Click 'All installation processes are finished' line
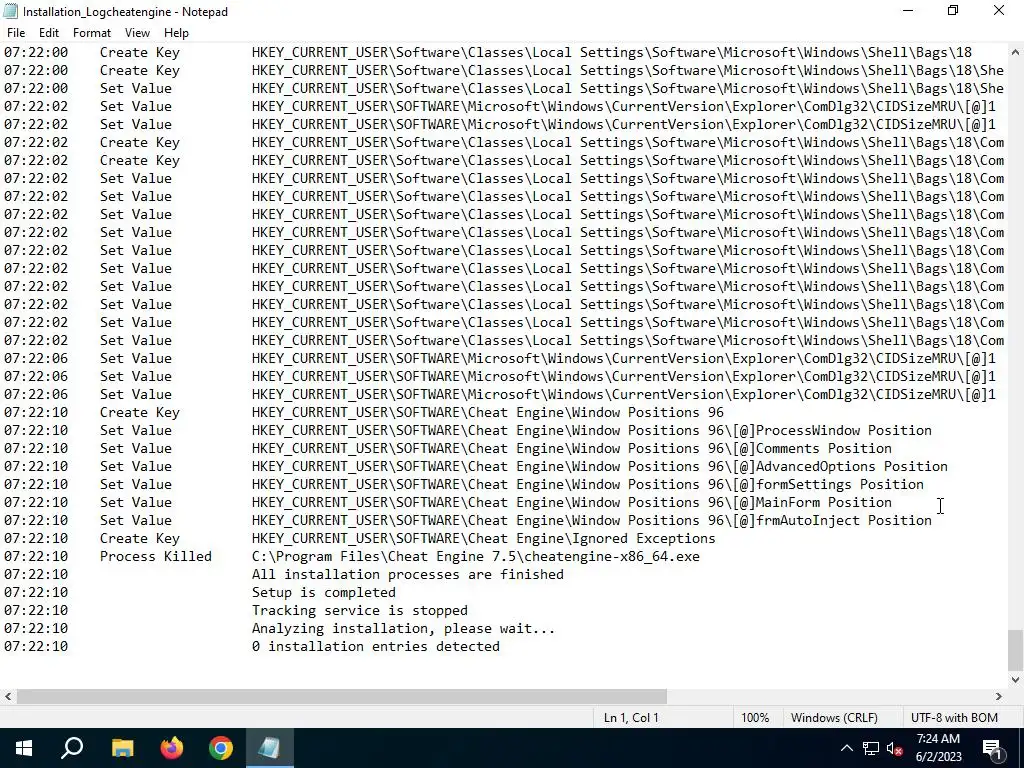This screenshot has width=1024, height=768. pyautogui.click(x=408, y=575)
